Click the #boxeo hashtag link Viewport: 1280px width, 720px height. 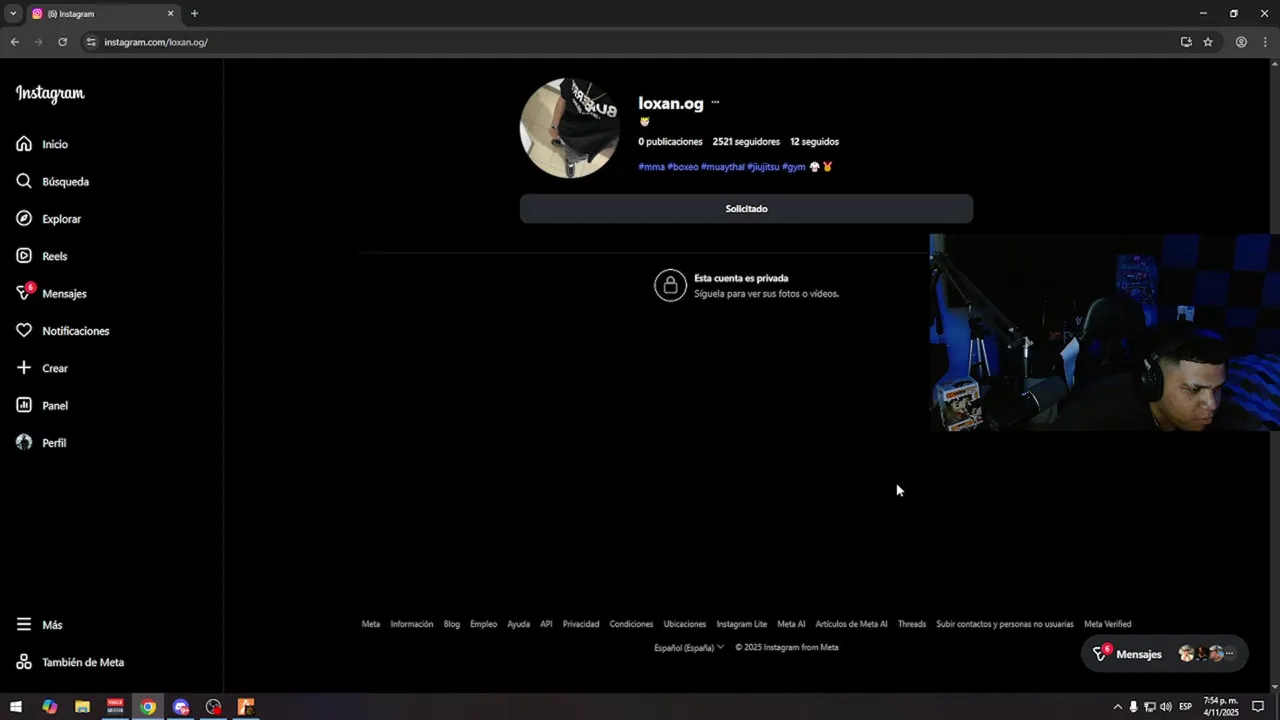(683, 167)
